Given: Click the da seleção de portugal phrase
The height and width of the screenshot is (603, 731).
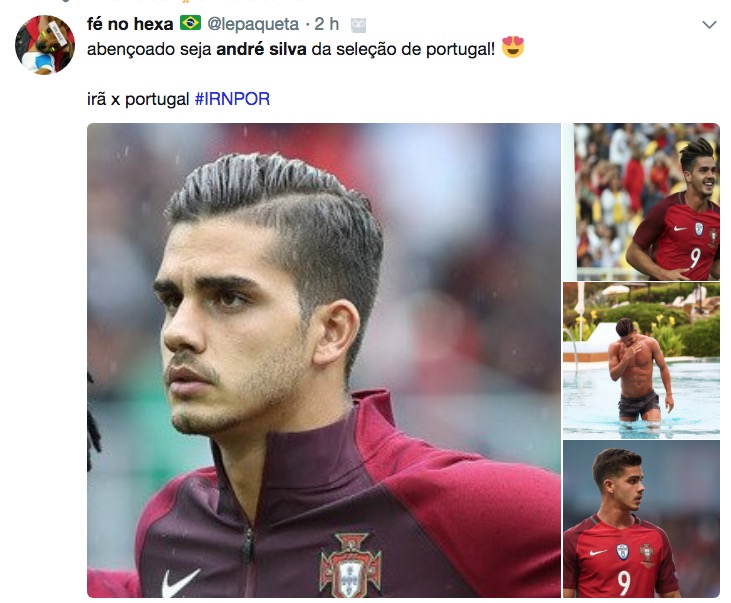Looking at the screenshot, I should pyautogui.click(x=403, y=49).
